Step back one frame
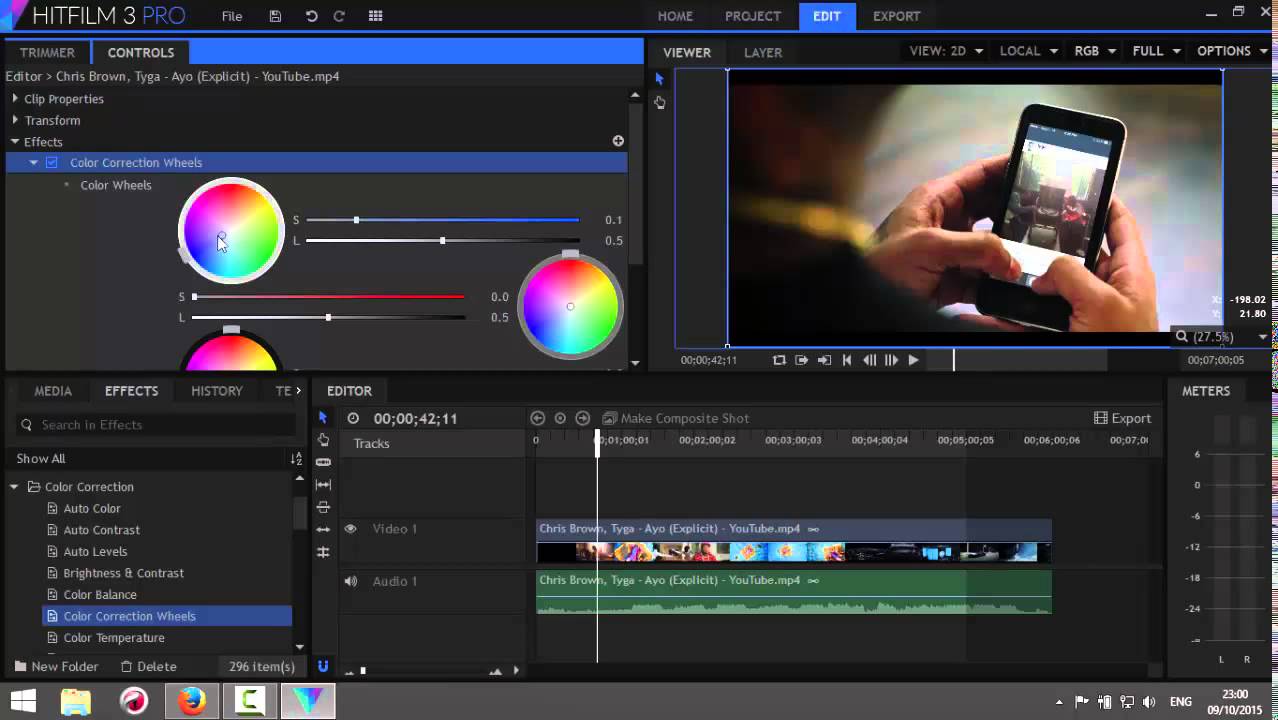Screen dimensions: 1278x720 869,360
